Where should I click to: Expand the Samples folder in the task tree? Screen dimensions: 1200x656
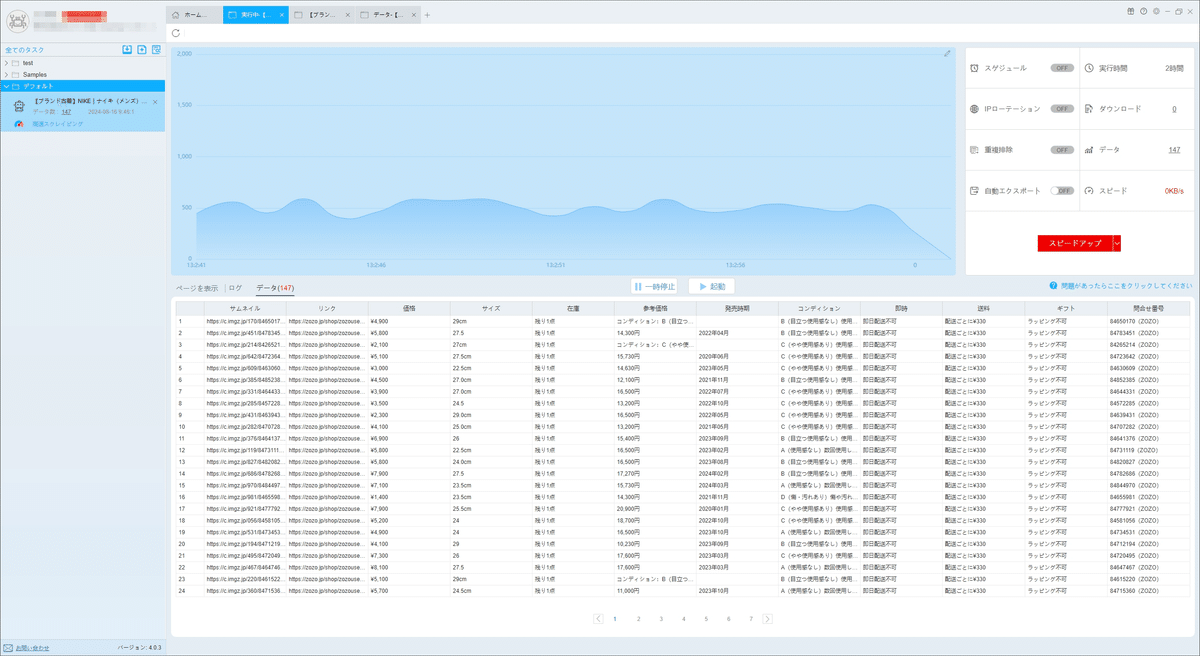[x=6, y=74]
